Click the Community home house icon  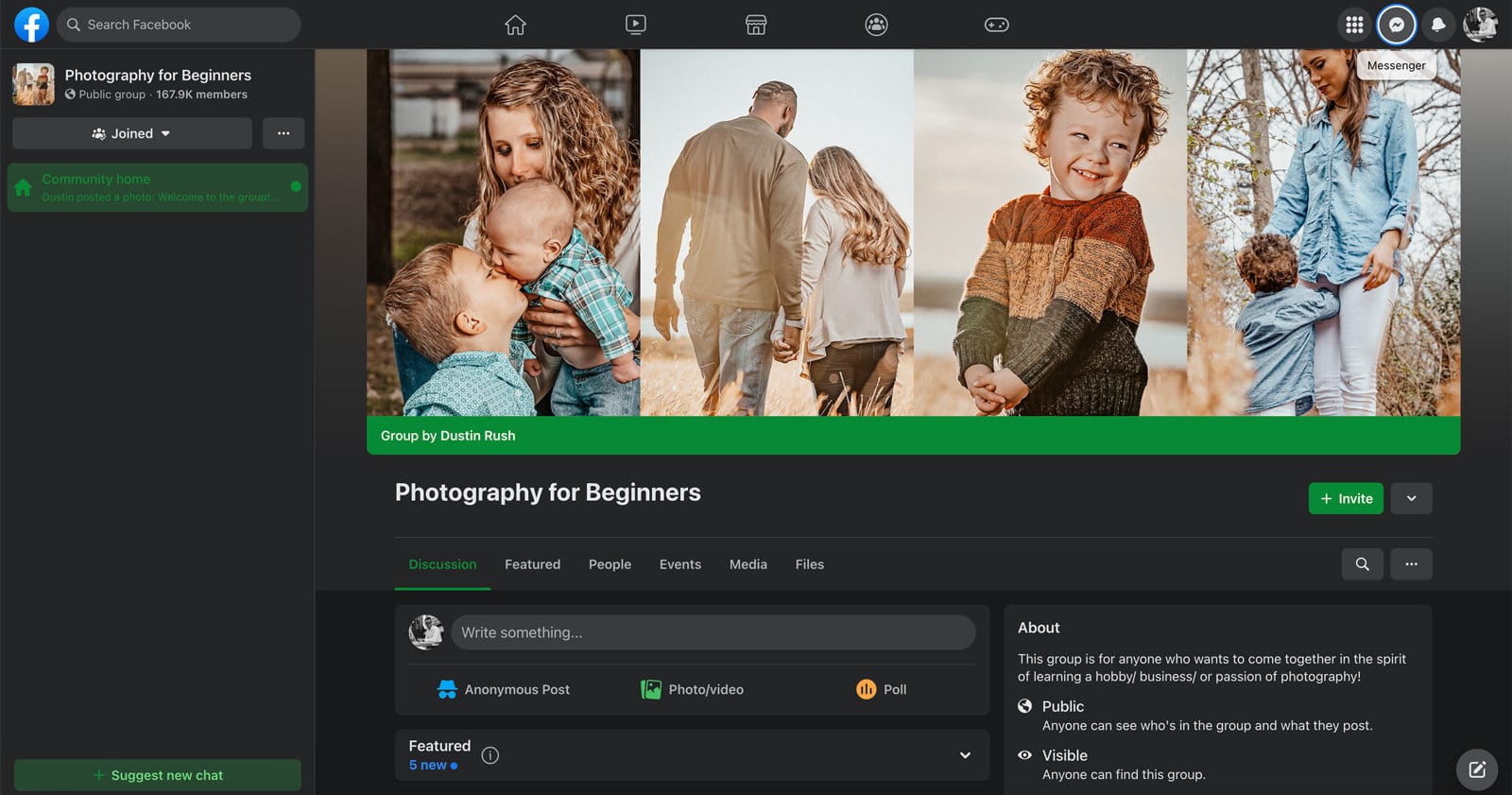tap(24, 187)
